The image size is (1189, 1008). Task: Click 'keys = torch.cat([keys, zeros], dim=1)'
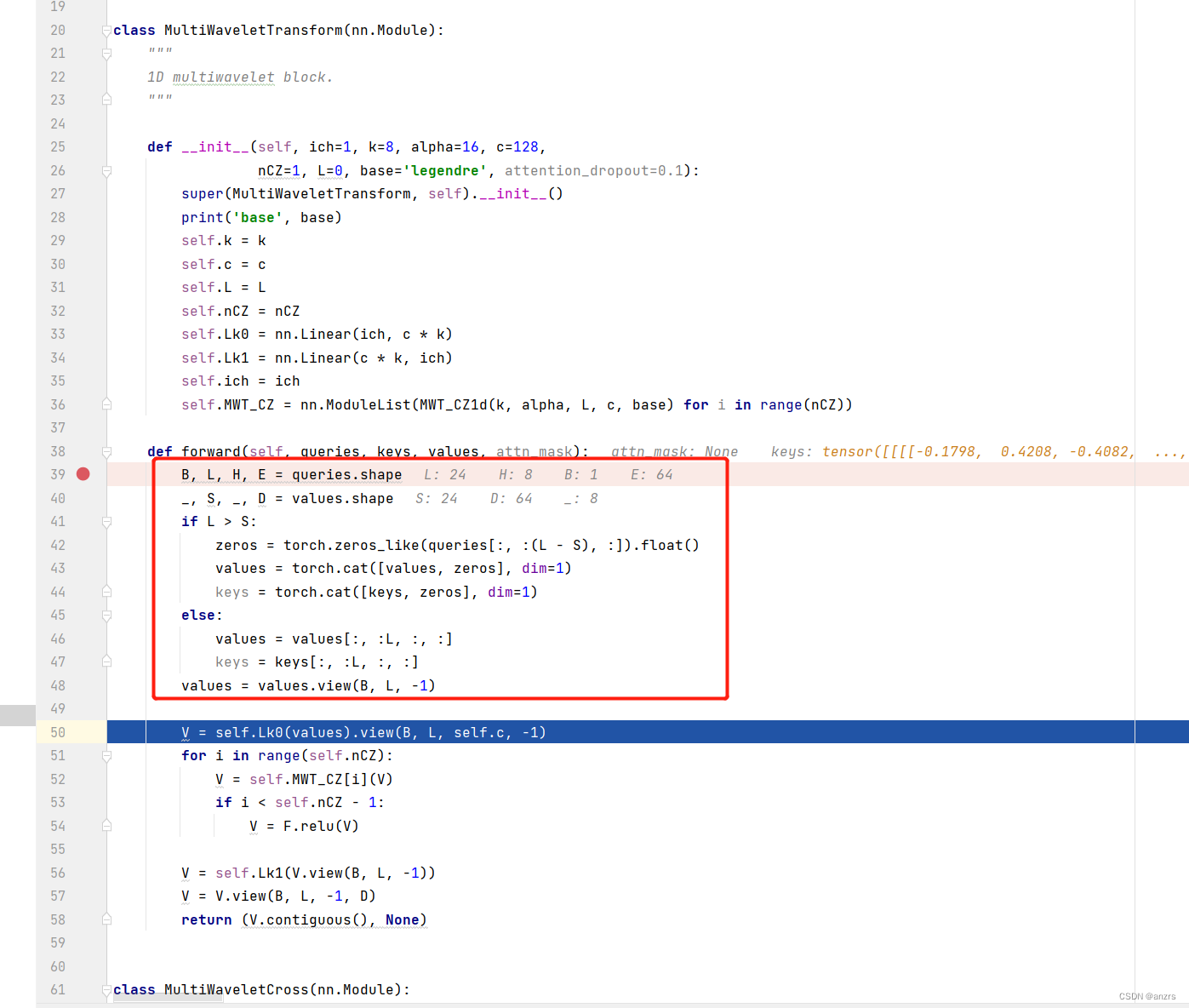(x=376, y=592)
